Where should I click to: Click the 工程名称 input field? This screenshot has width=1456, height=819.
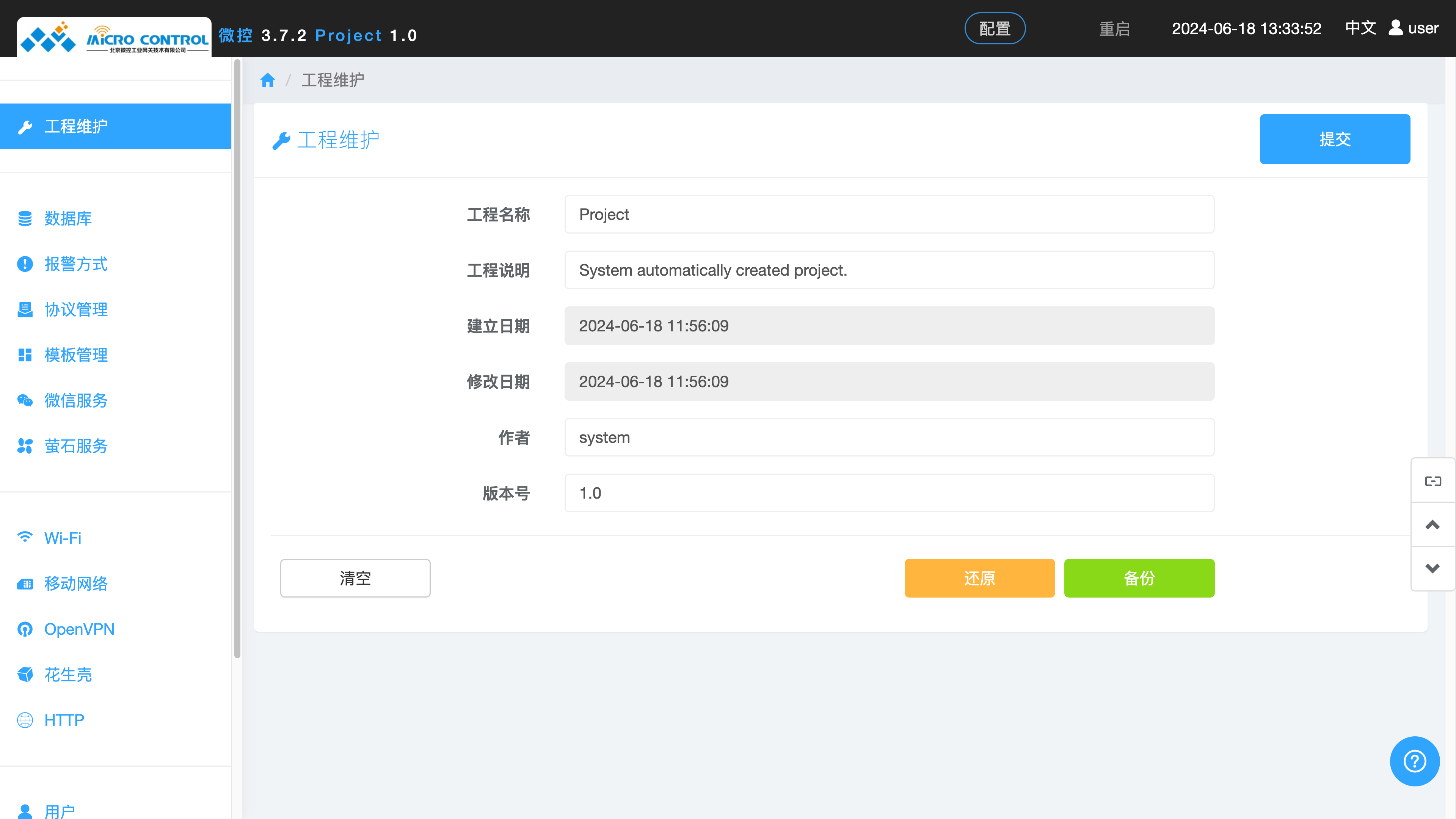tap(888, 214)
